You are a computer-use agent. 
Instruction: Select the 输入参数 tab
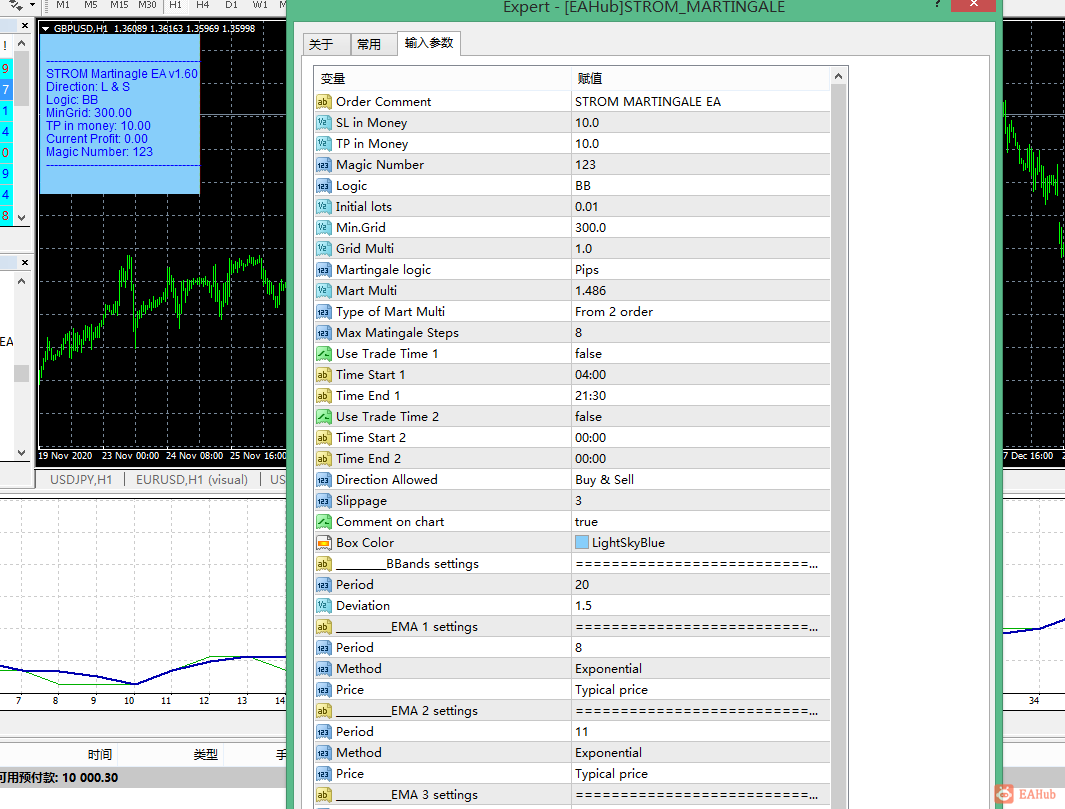[x=429, y=43]
